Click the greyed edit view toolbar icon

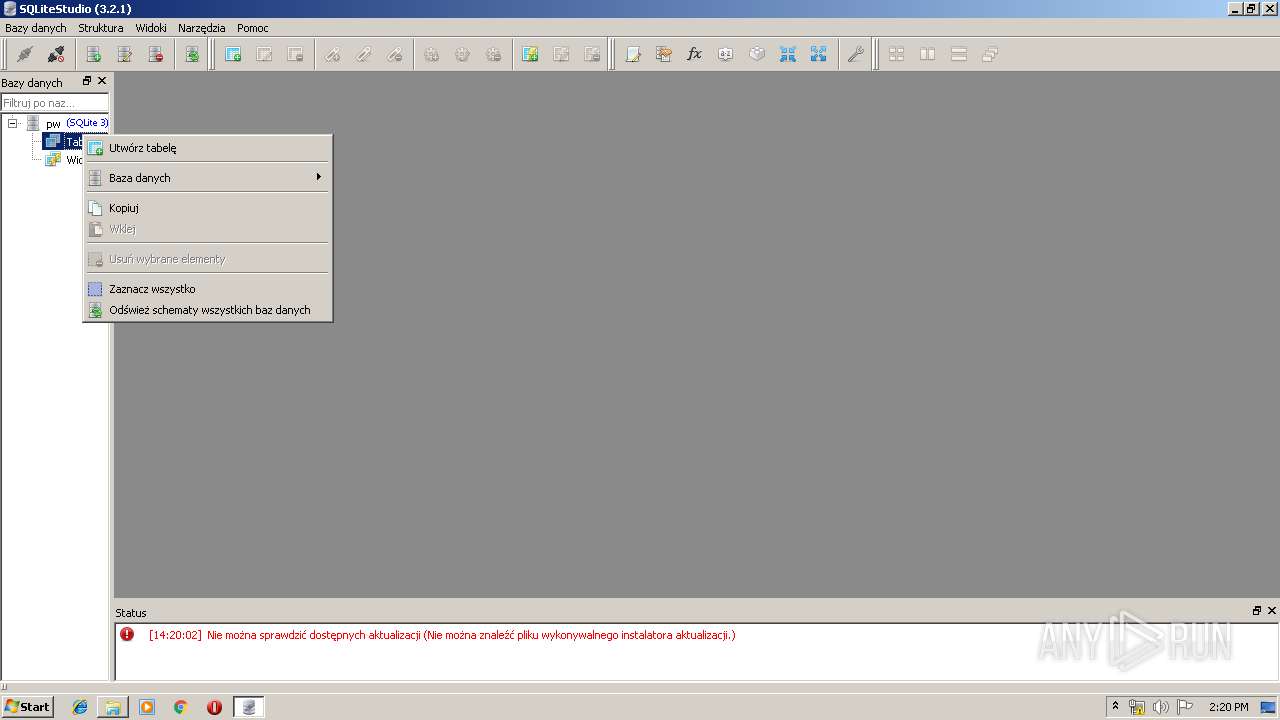pos(561,55)
